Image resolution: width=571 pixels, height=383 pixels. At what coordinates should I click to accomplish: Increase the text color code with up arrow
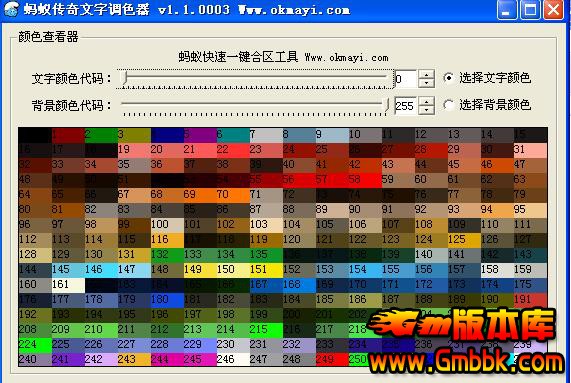point(426,74)
